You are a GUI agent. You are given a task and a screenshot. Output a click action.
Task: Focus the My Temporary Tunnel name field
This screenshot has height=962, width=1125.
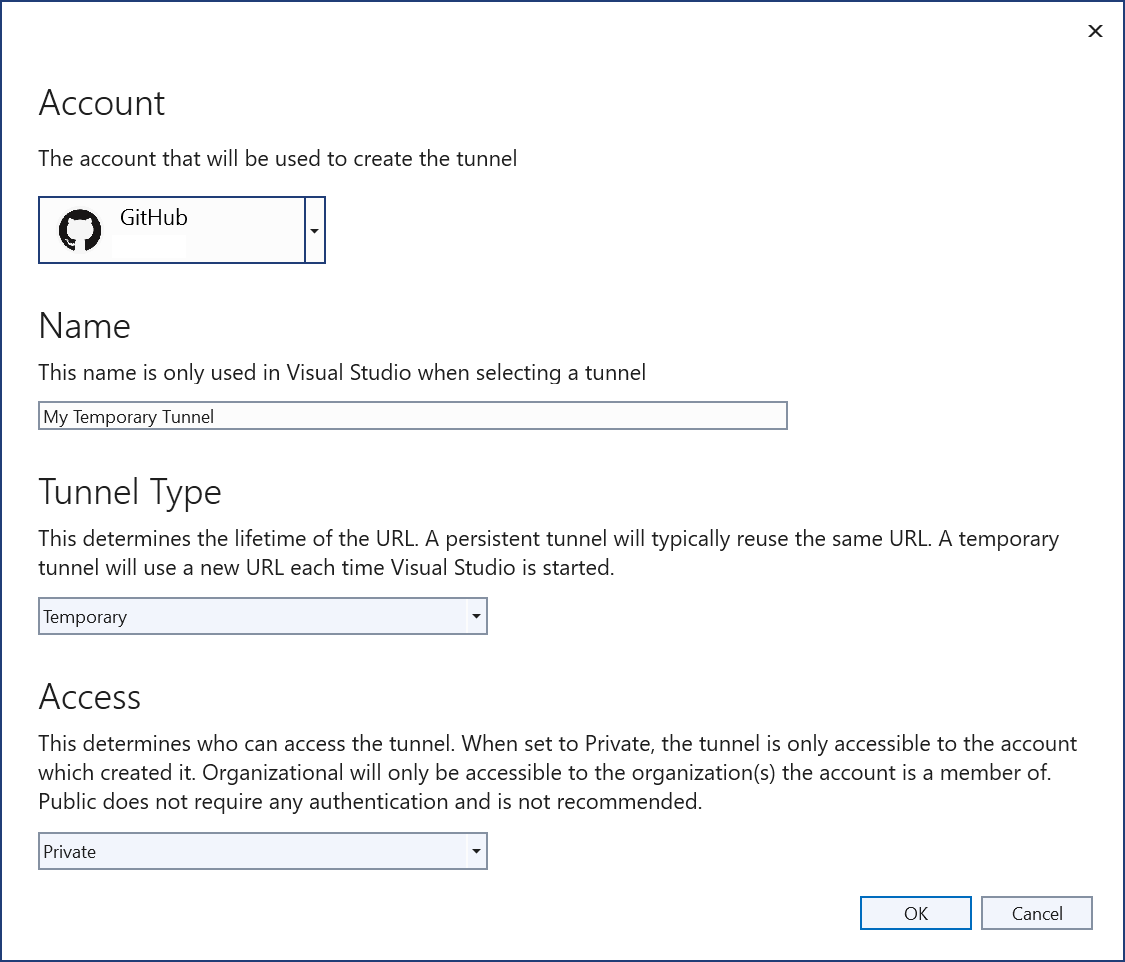[412, 416]
